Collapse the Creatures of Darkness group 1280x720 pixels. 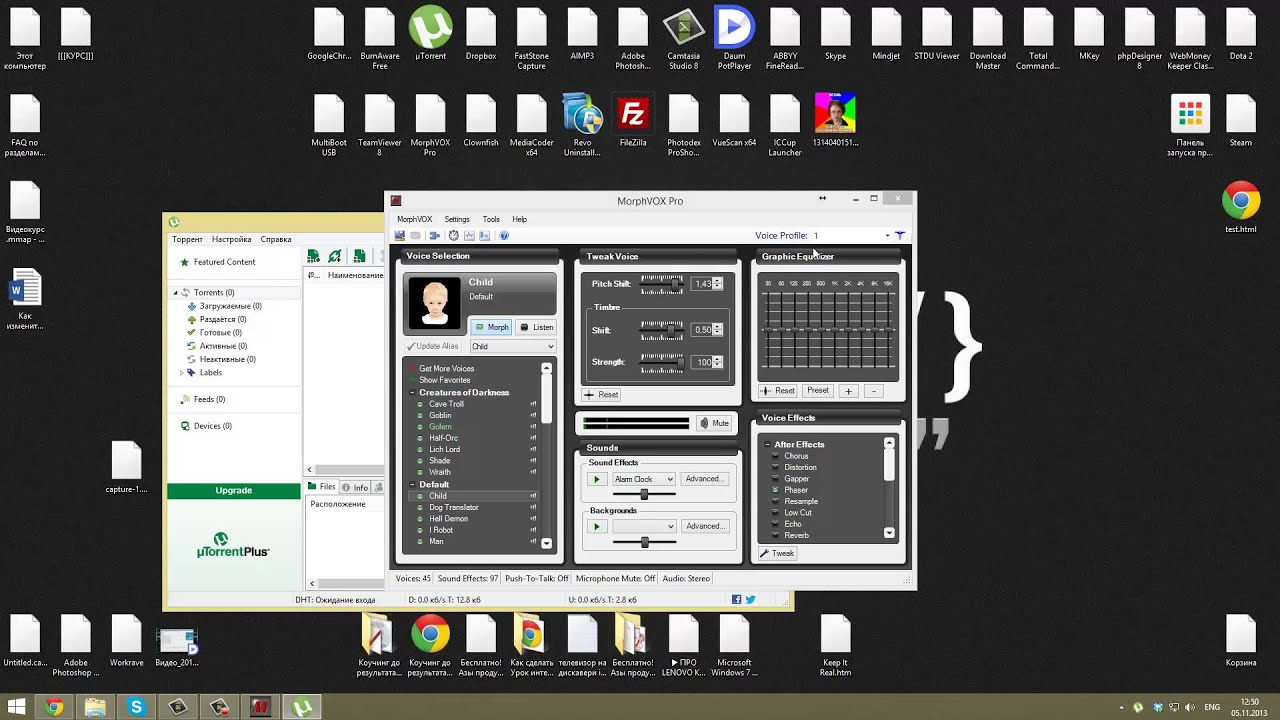412,393
